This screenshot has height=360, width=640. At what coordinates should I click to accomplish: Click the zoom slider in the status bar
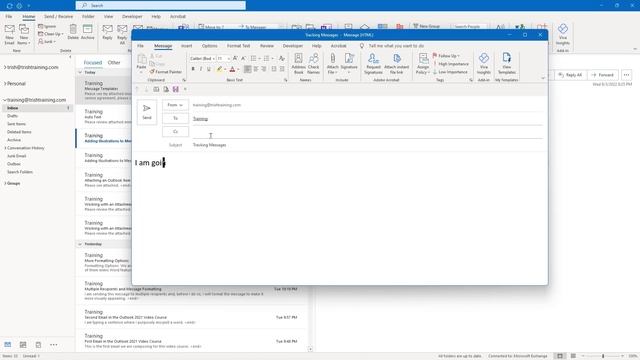point(603,356)
